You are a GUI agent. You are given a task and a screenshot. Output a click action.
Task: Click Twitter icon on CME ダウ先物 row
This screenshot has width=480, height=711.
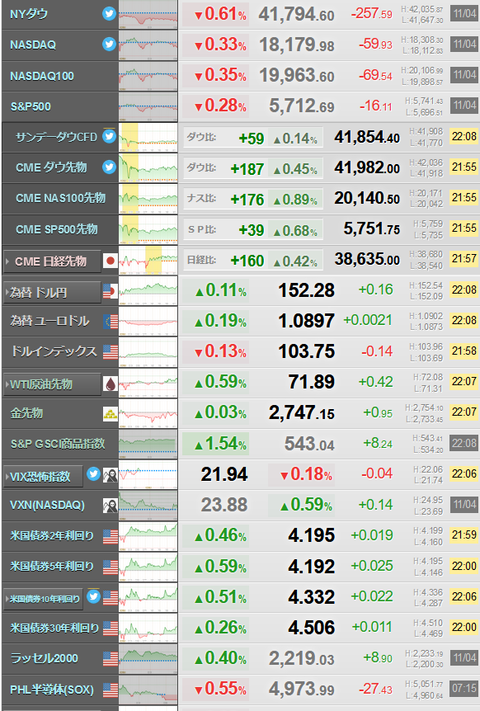pyautogui.click(x=109, y=167)
